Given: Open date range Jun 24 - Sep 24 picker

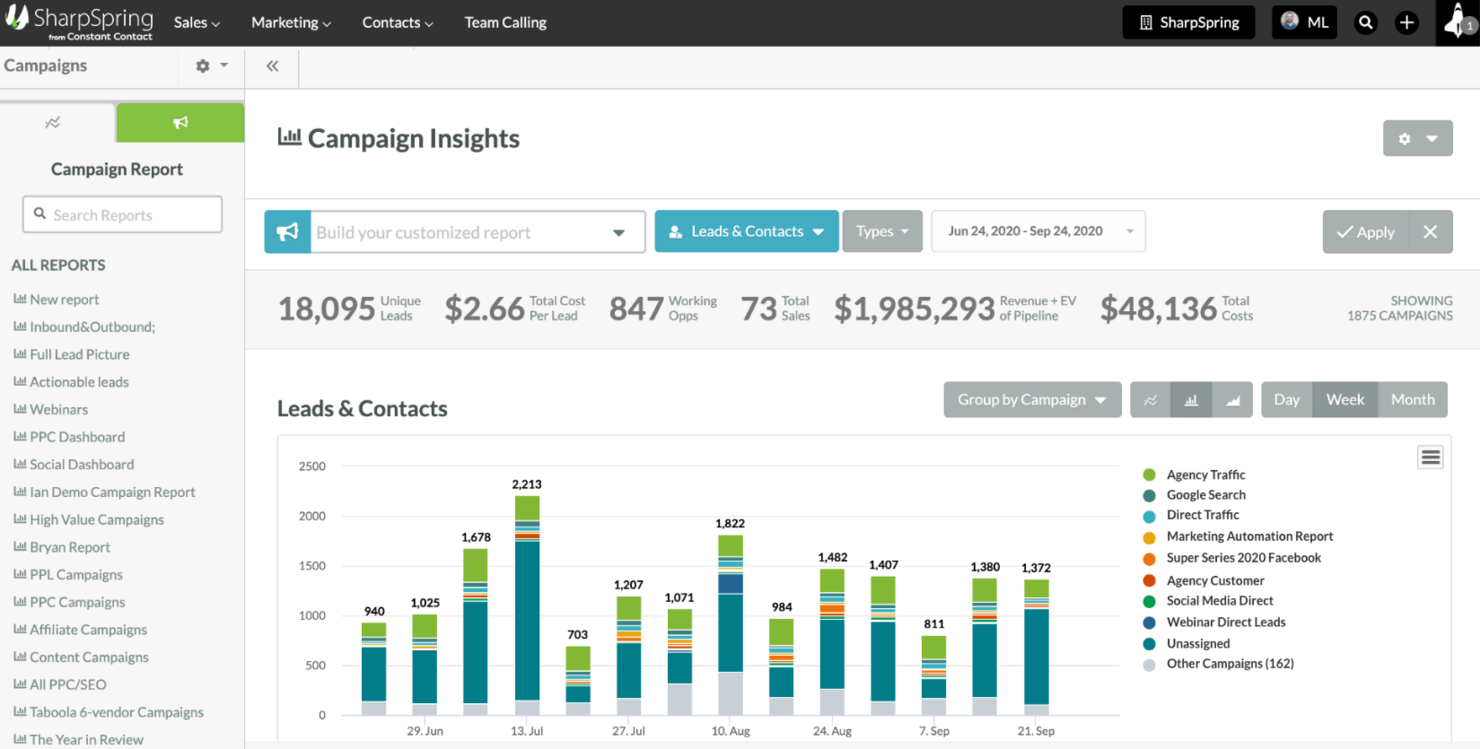Looking at the screenshot, I should (1038, 231).
